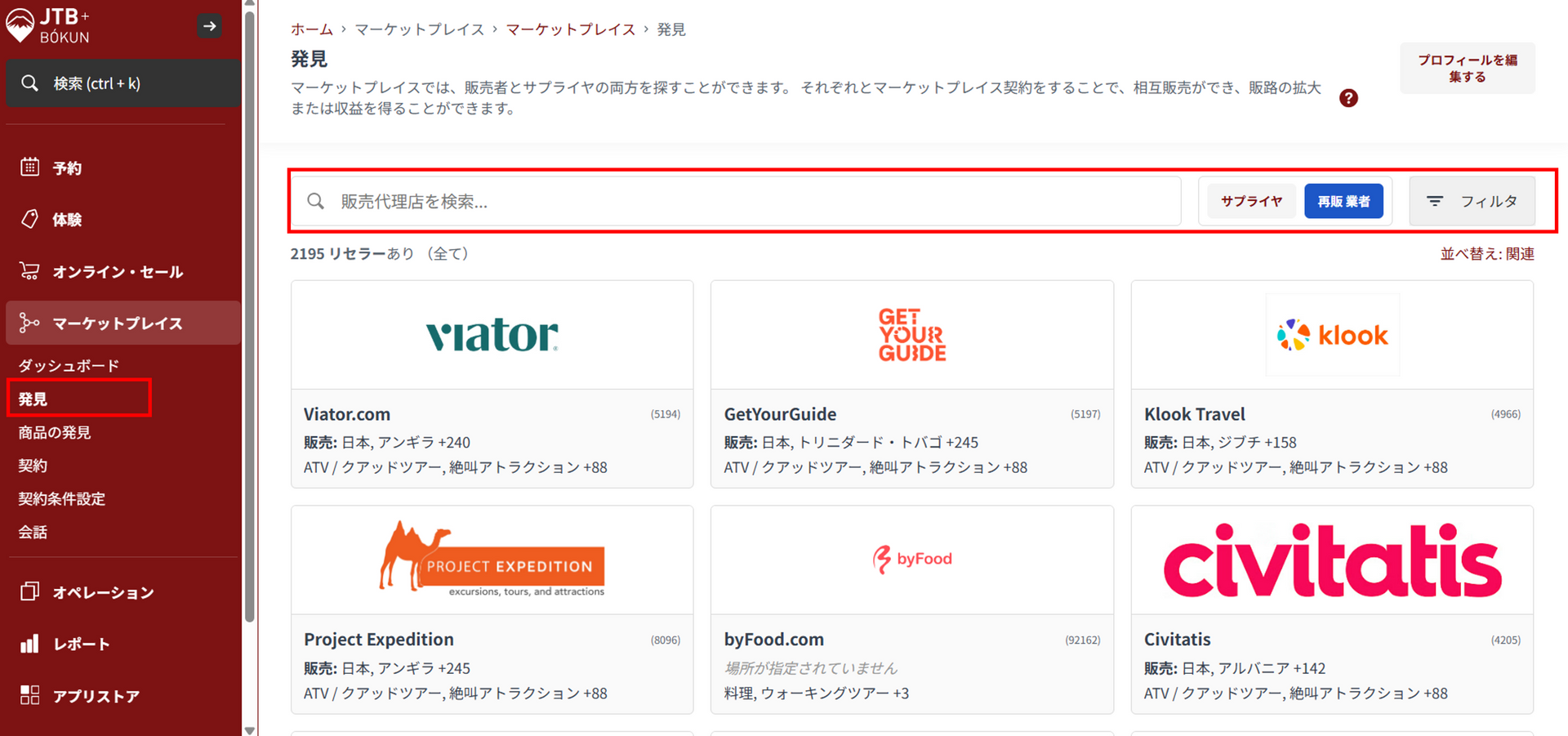
Task: Click byFood's 料理, ウォーキングツアー +3 text
Action: tap(817, 694)
